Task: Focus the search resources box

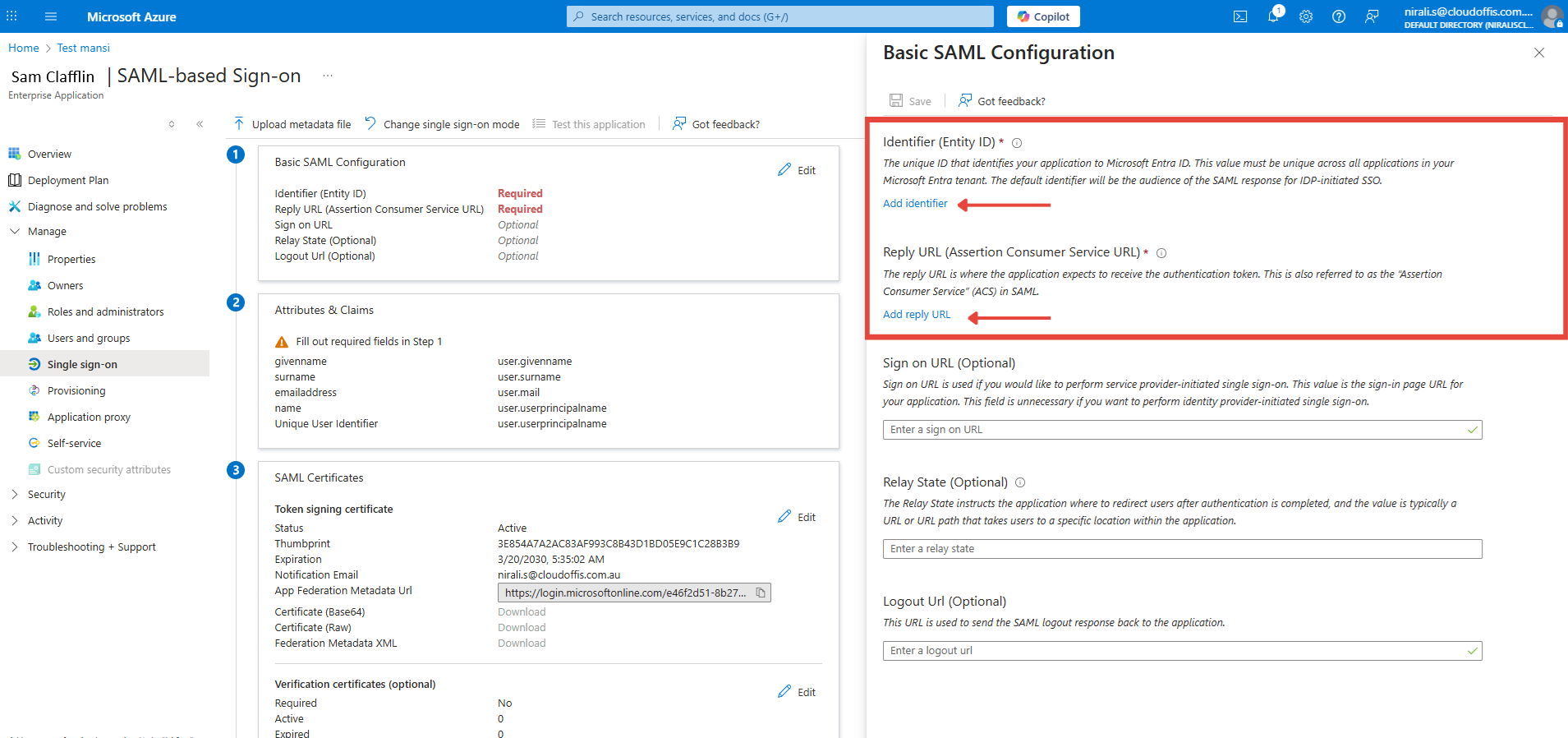Action: (780, 16)
